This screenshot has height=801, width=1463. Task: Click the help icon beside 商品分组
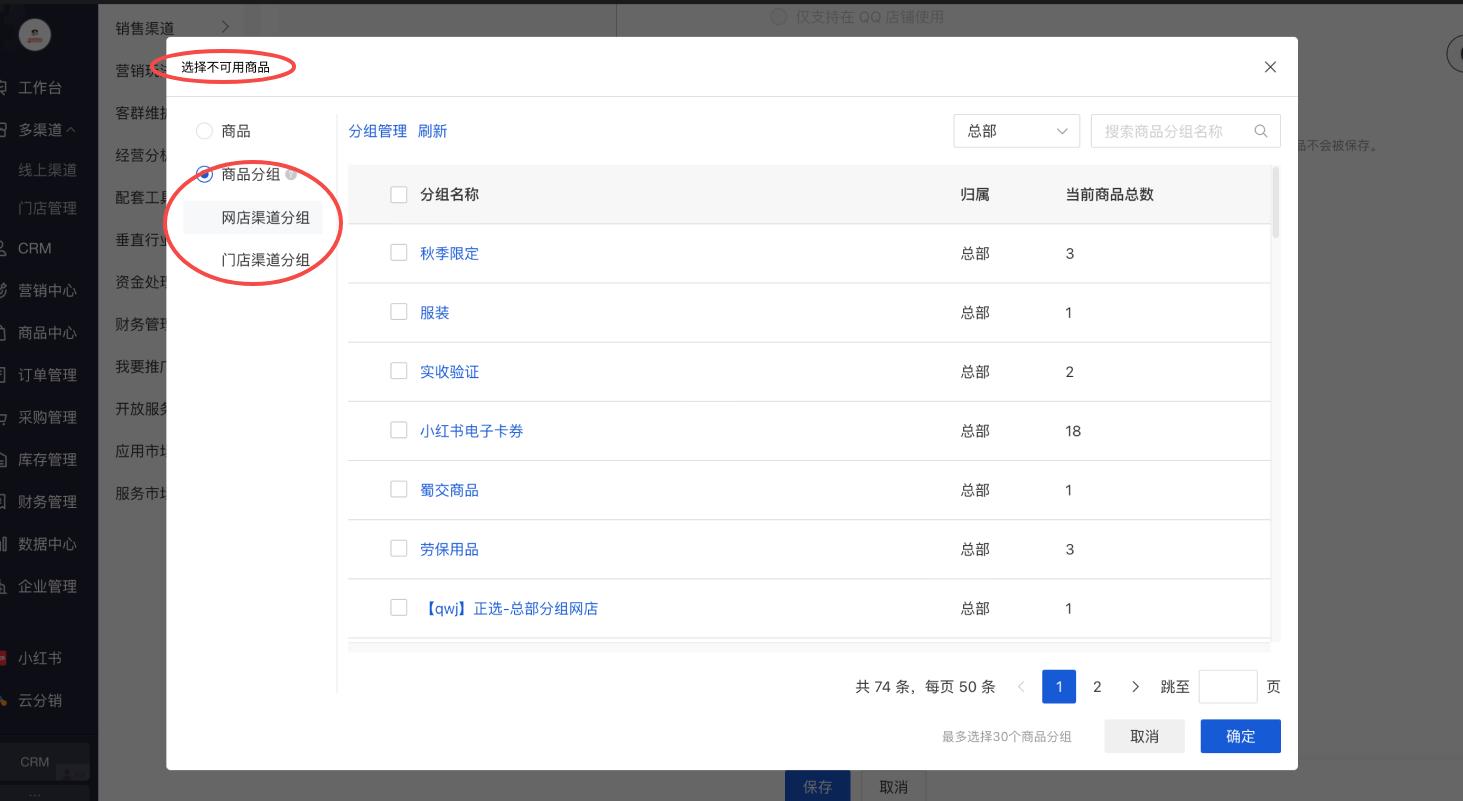pos(291,175)
